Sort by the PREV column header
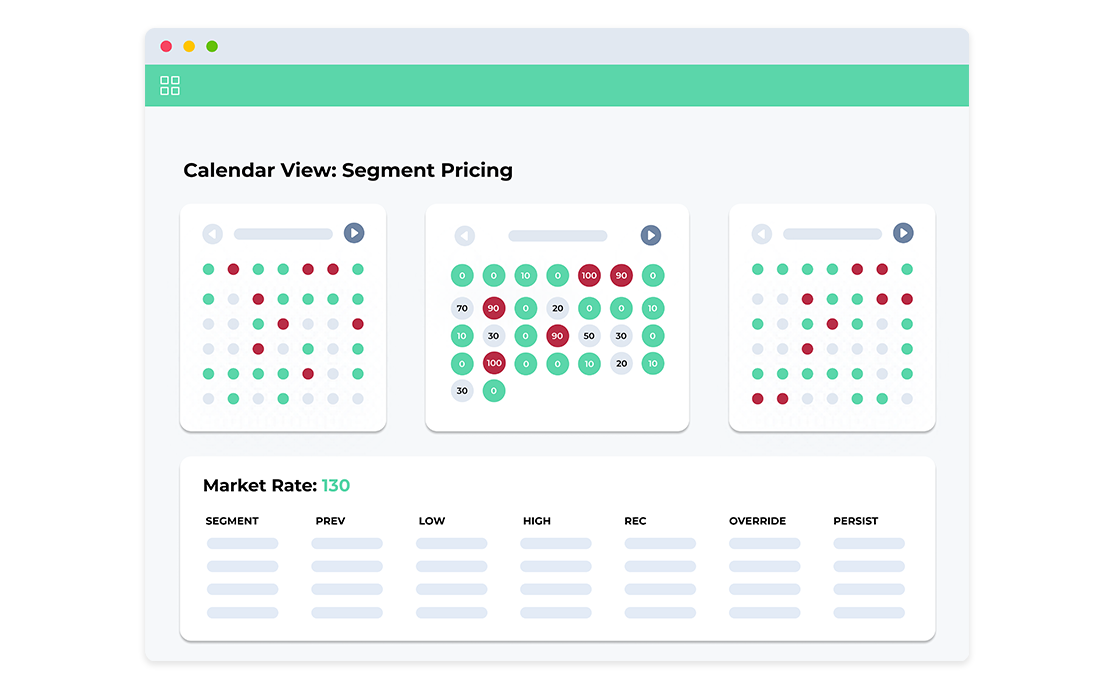The width and height of the screenshot is (1114, 696). 330,521
